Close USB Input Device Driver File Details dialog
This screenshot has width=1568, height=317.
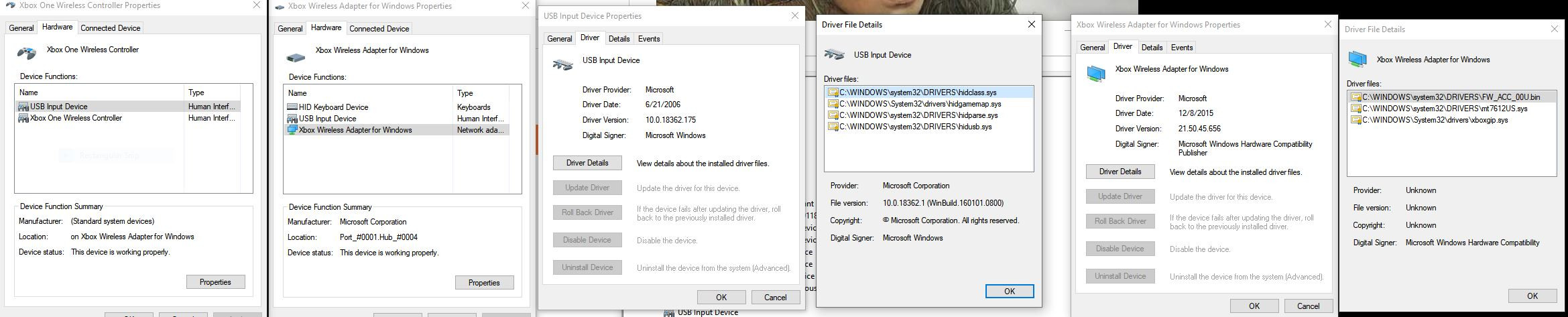coord(1031,24)
